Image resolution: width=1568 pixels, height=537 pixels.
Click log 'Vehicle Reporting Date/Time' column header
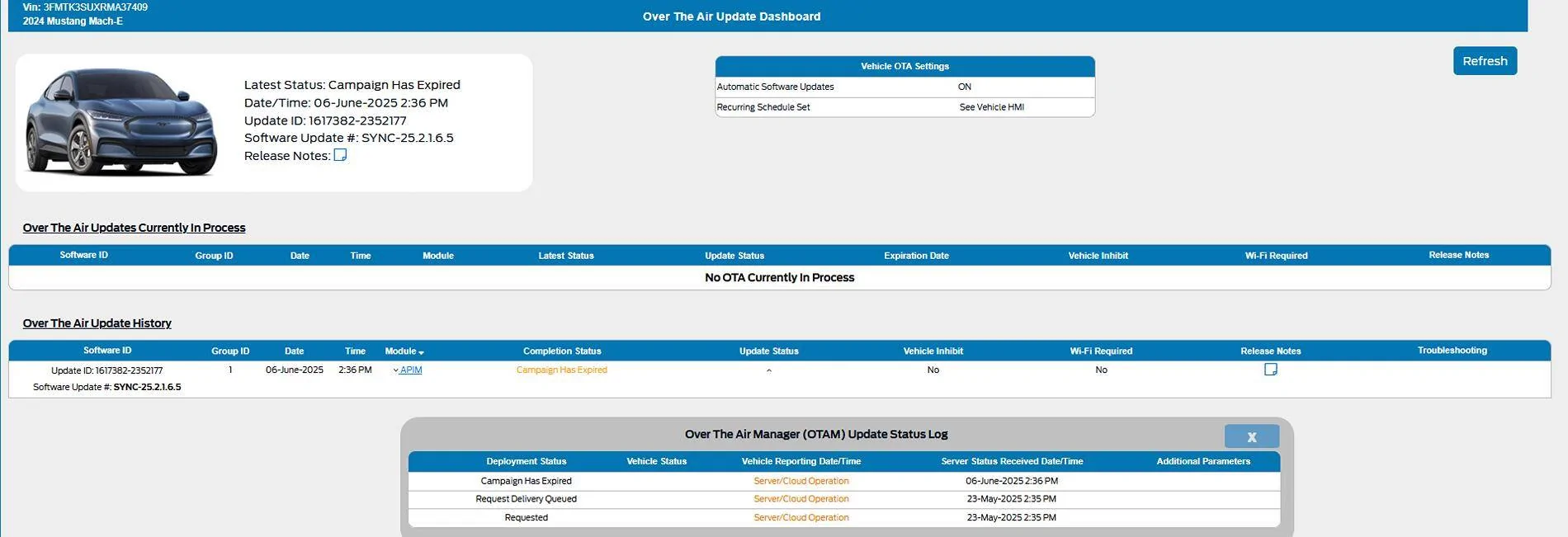pos(801,462)
